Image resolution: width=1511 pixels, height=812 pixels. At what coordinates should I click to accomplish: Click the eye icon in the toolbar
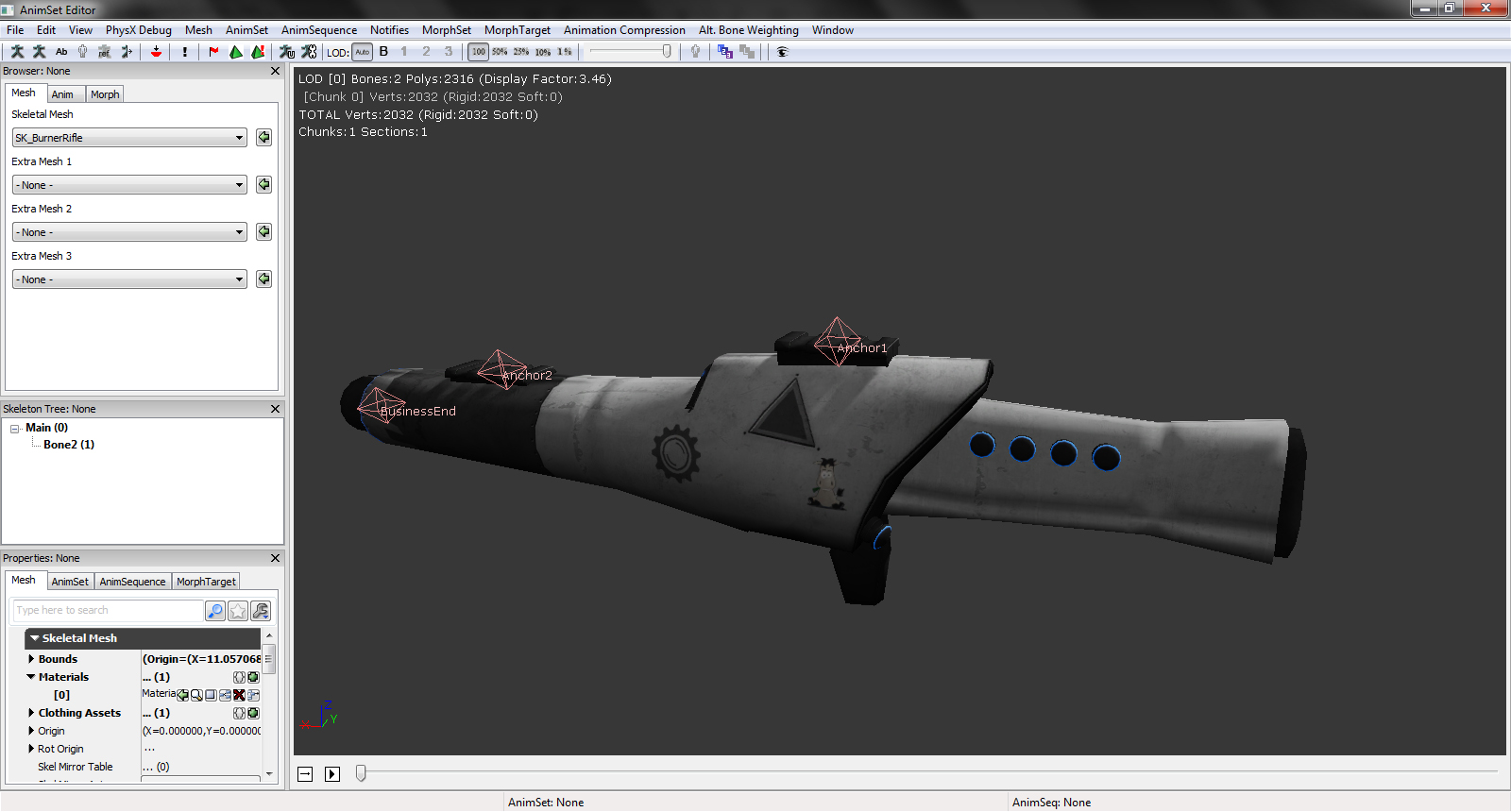click(x=782, y=52)
